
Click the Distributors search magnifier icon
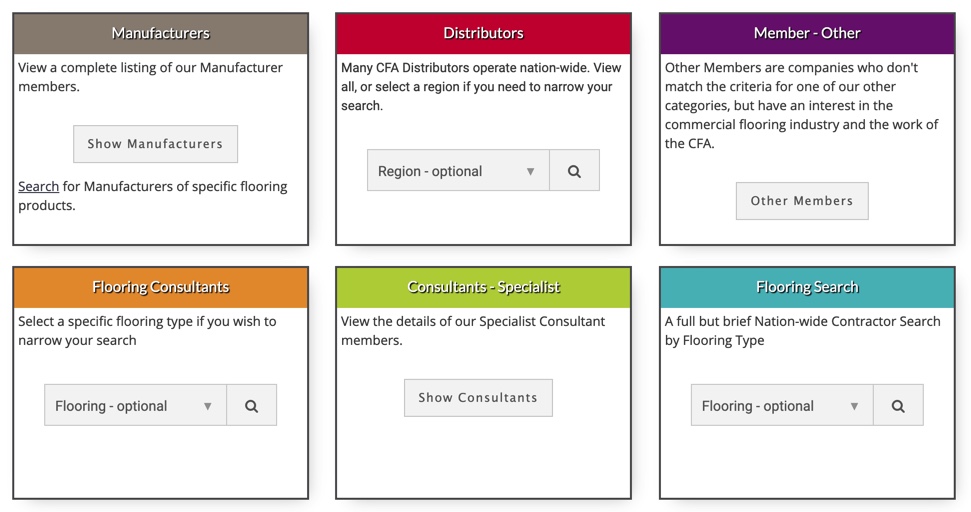(x=574, y=171)
